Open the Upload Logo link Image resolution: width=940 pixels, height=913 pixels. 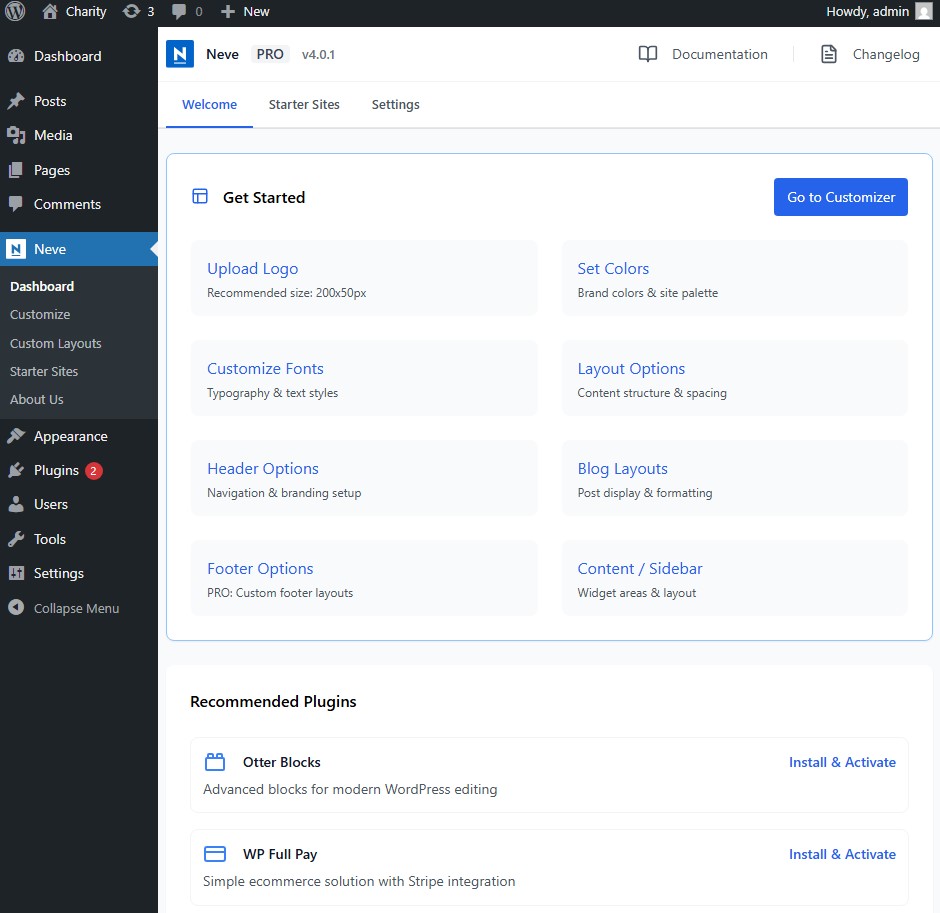tap(252, 268)
